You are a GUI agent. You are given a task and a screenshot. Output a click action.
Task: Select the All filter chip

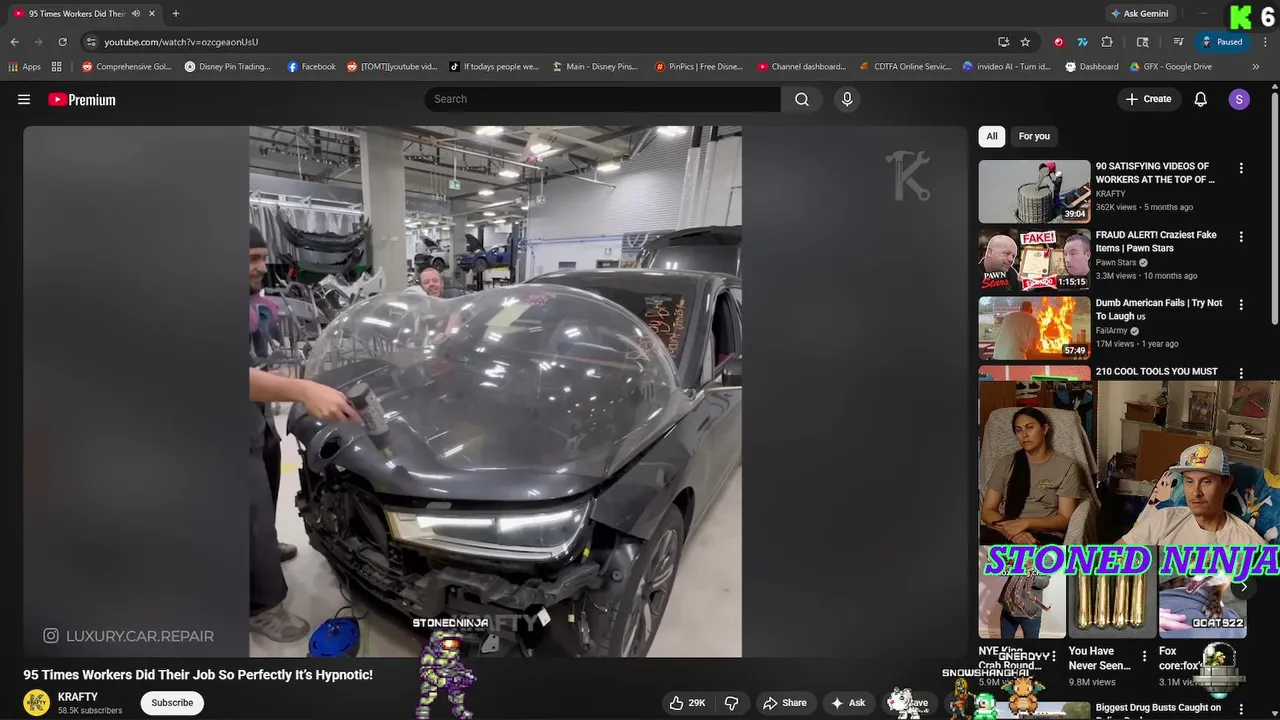pos(992,136)
